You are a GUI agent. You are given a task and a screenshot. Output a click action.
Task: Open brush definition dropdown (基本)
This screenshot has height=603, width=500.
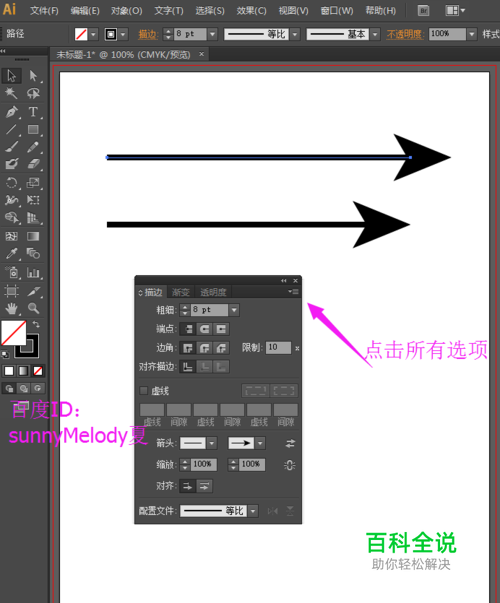point(375,34)
